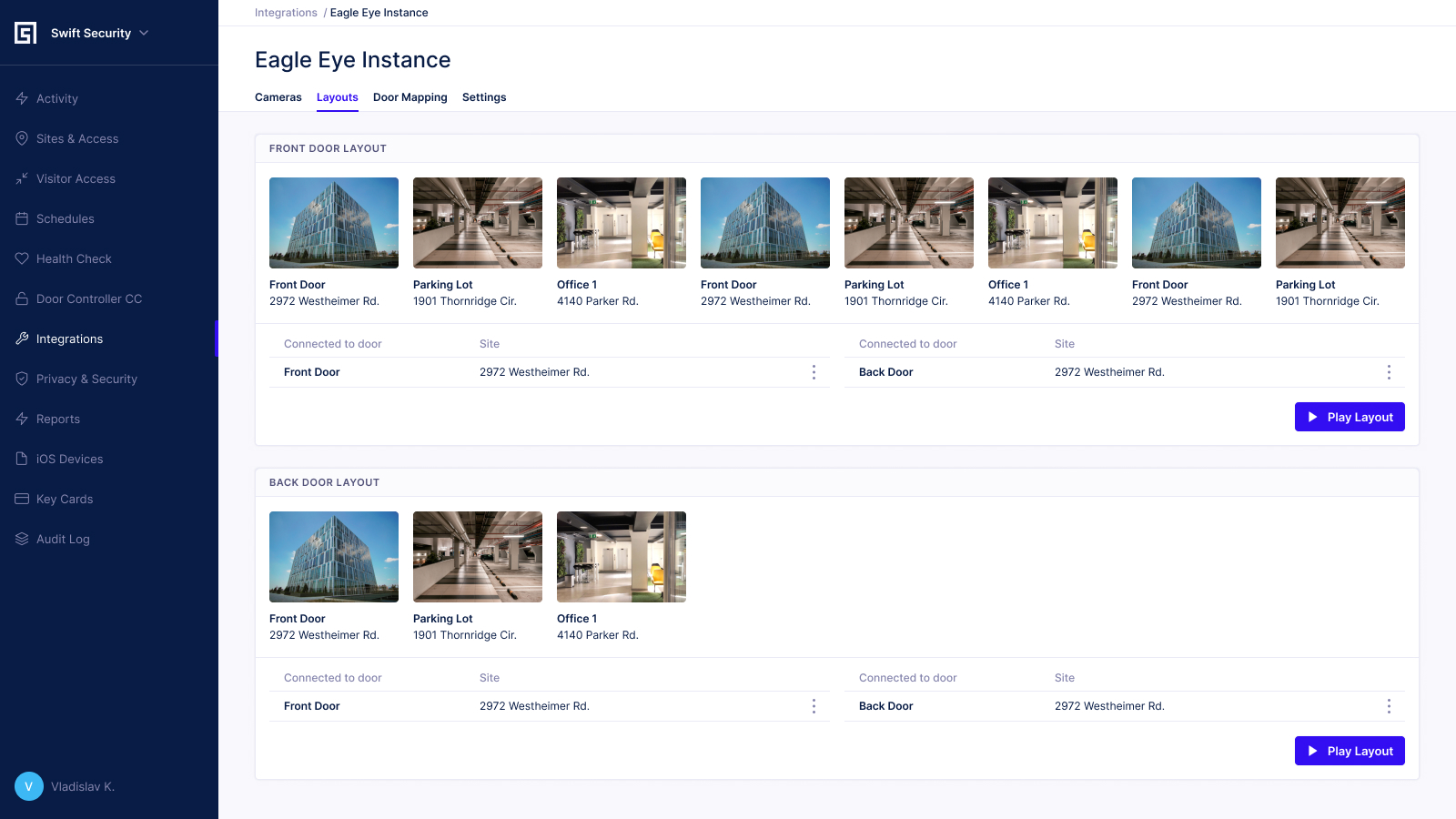
Task: Open options menu for Back Door row in Back Door Layout
Action: (x=1389, y=706)
